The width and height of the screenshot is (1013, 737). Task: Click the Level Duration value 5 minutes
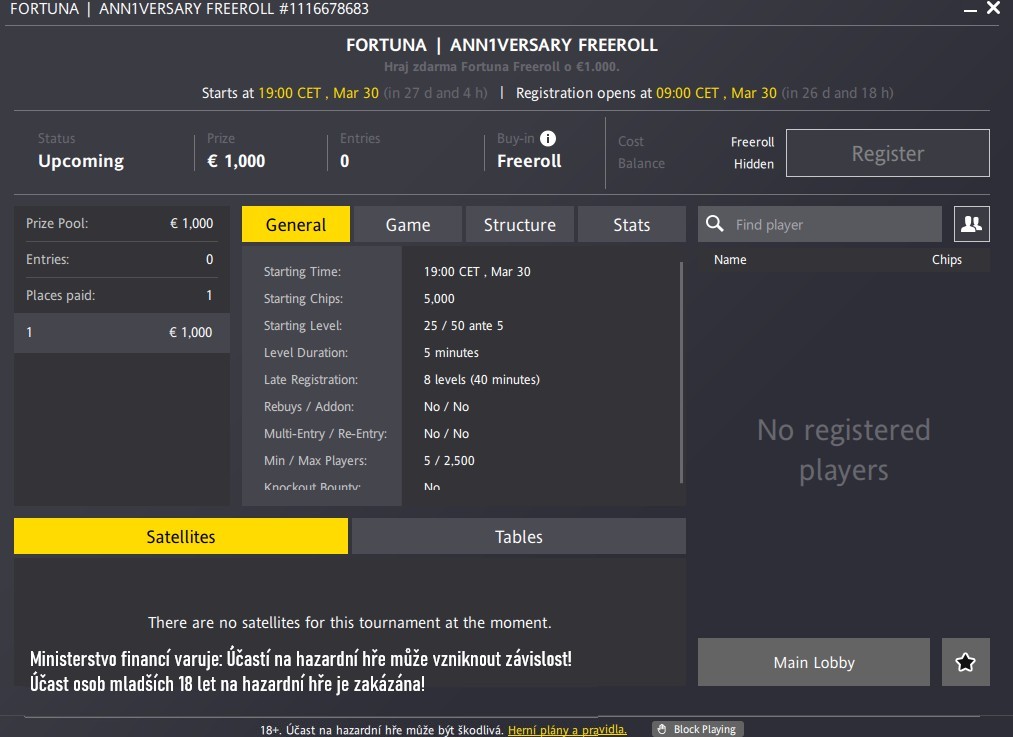tap(451, 353)
